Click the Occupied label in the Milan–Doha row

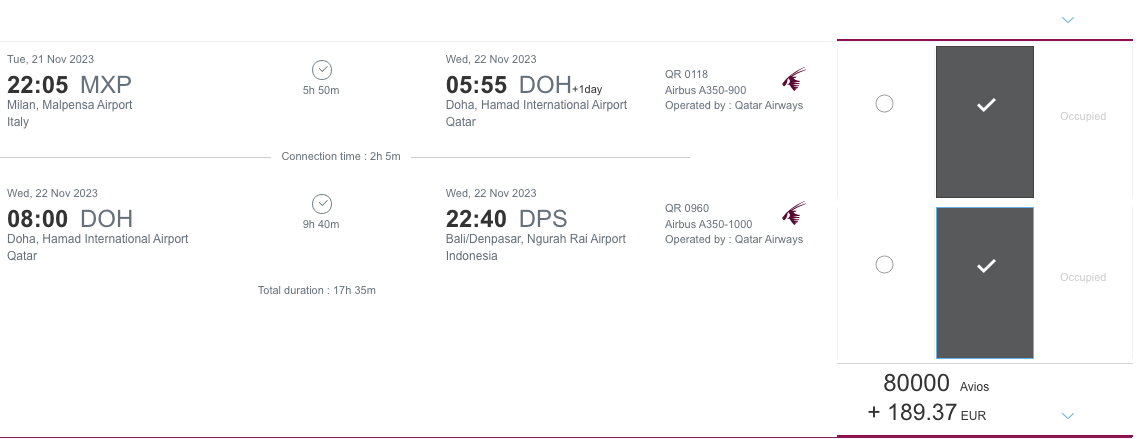[1083, 116]
